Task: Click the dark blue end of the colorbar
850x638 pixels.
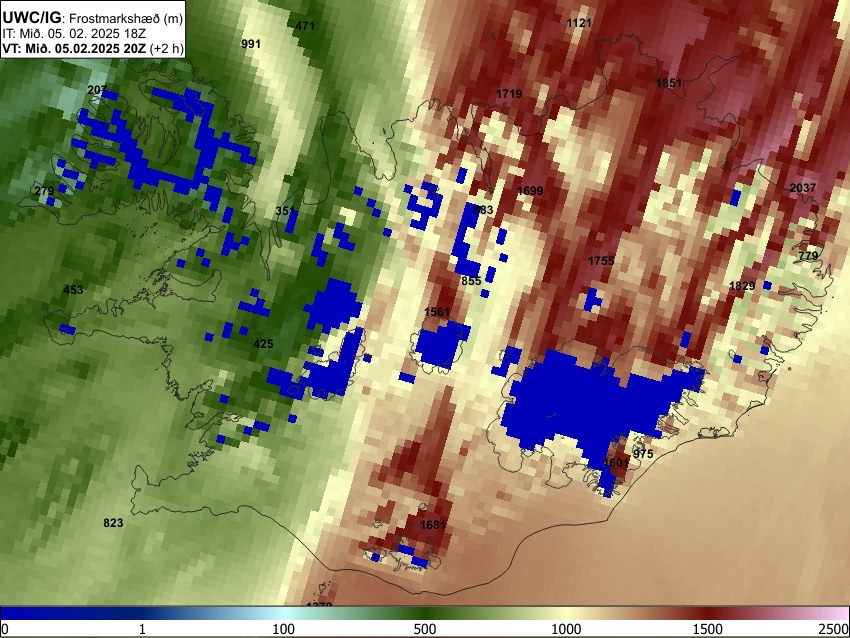Action: 33,613
